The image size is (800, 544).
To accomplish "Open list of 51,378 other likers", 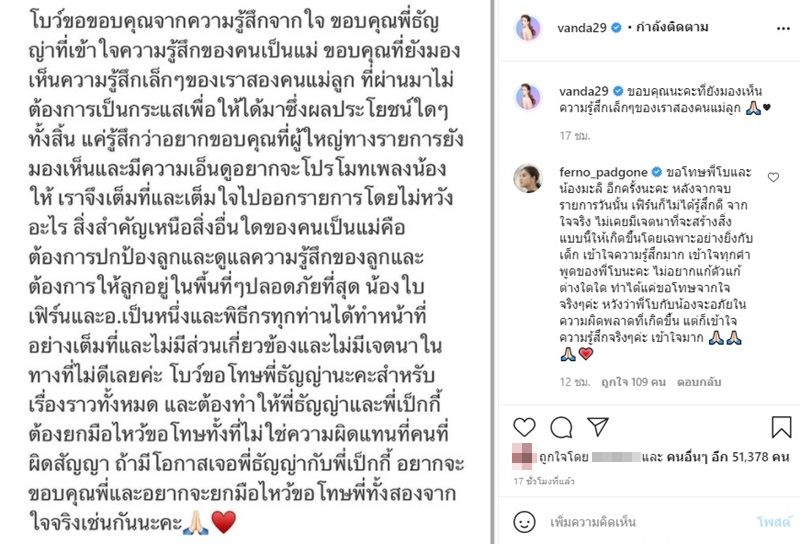I will click(x=728, y=457).
